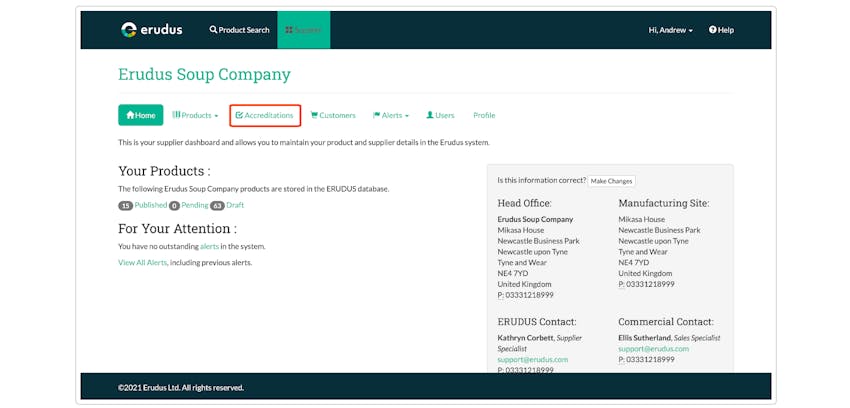View the Pending products link

[195, 205]
